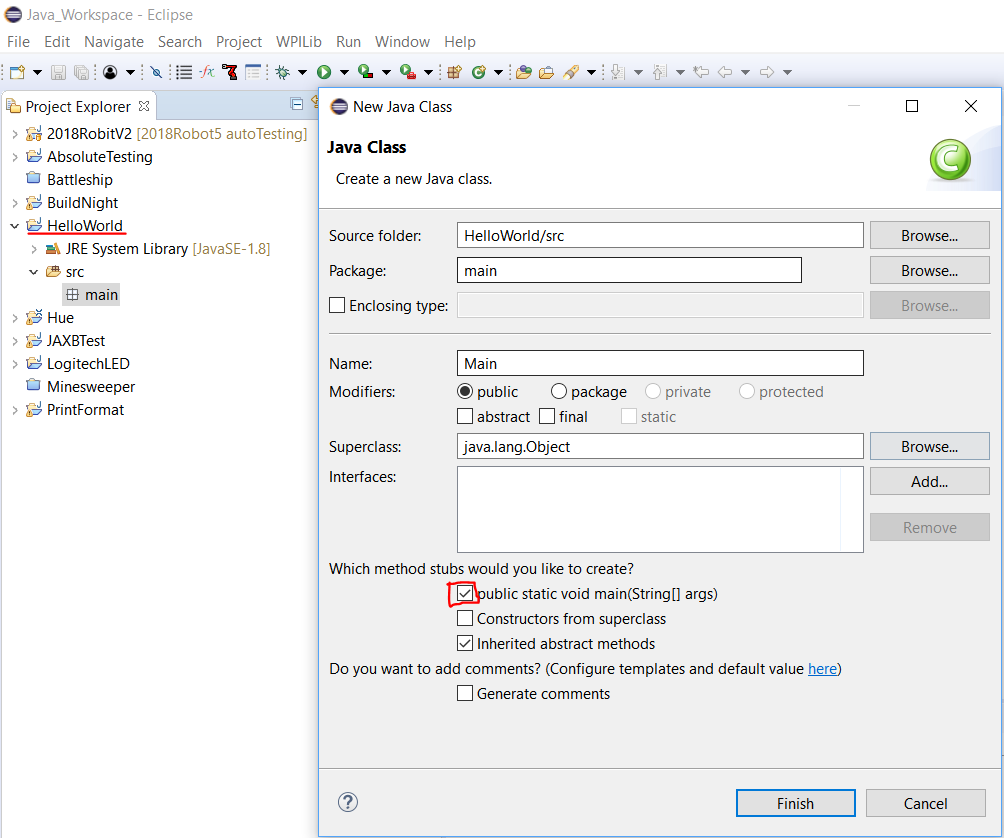
Task: Click the Cancel button
Action: click(x=925, y=803)
